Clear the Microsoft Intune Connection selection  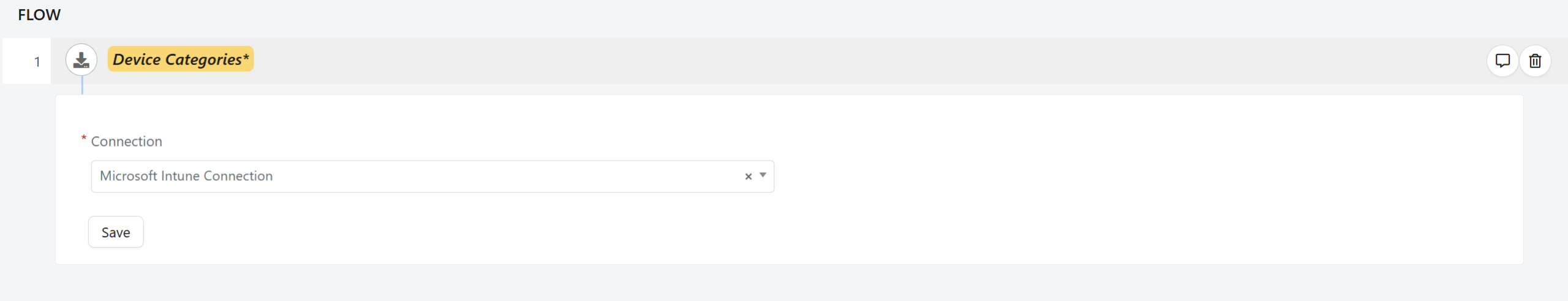coord(748,177)
